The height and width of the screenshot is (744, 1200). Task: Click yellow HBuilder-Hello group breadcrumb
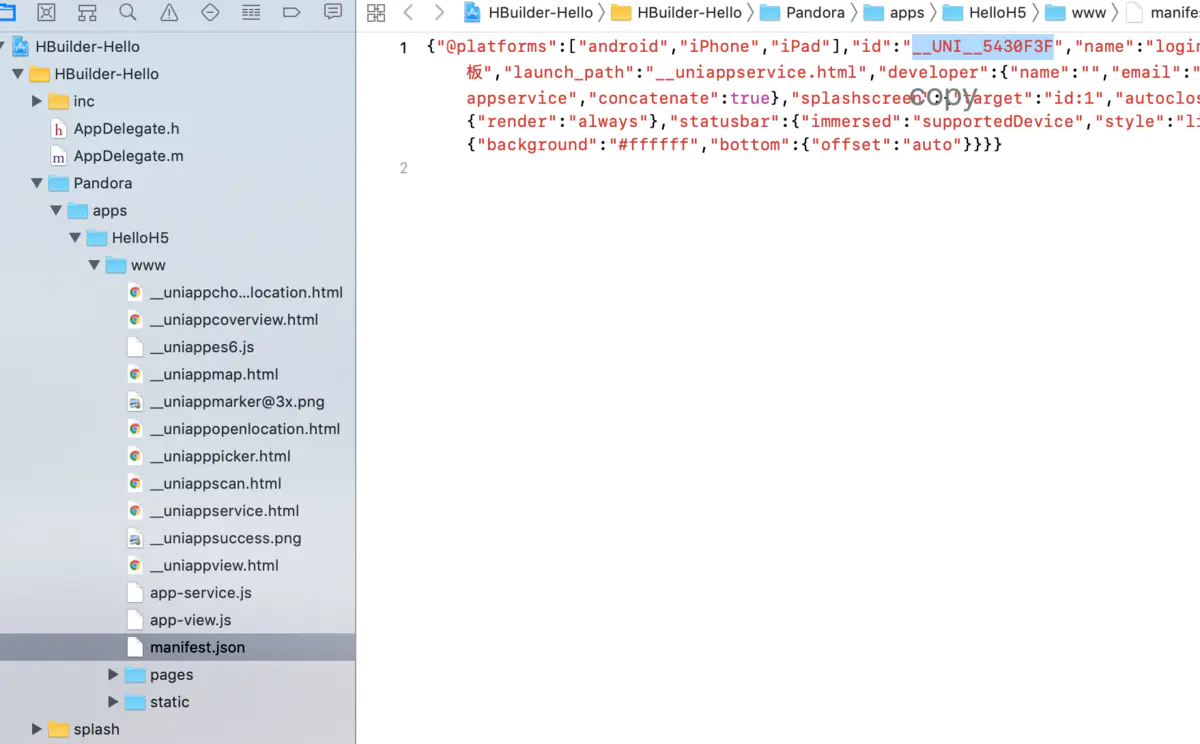(677, 13)
